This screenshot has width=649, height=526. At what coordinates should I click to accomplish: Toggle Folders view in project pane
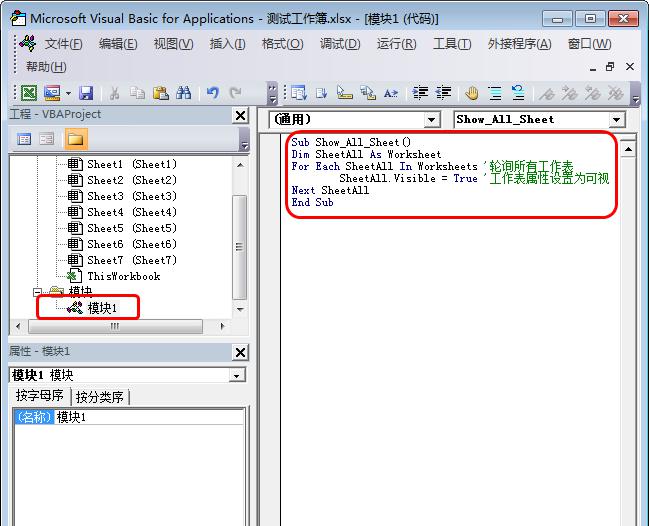click(x=76, y=139)
